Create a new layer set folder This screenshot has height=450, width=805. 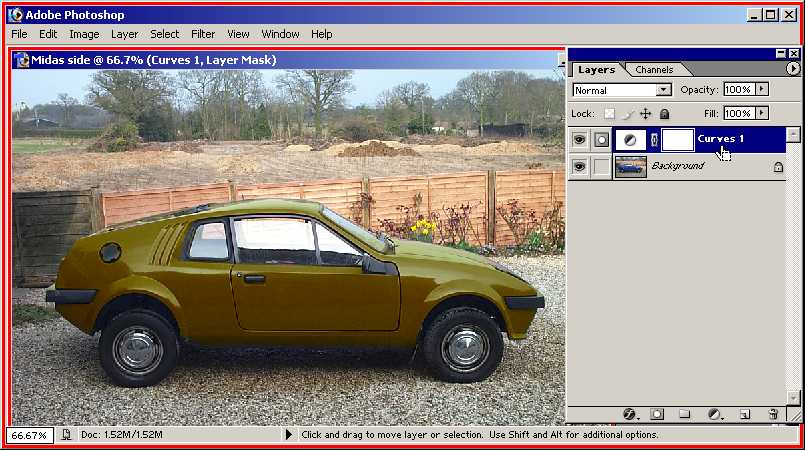click(x=685, y=413)
